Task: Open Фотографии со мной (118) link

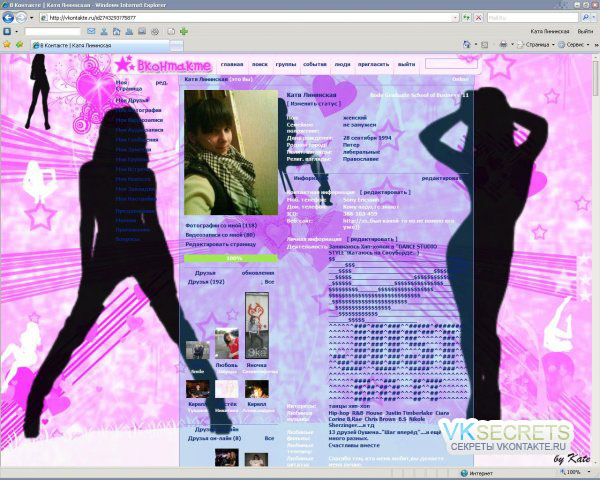Action: (221, 225)
